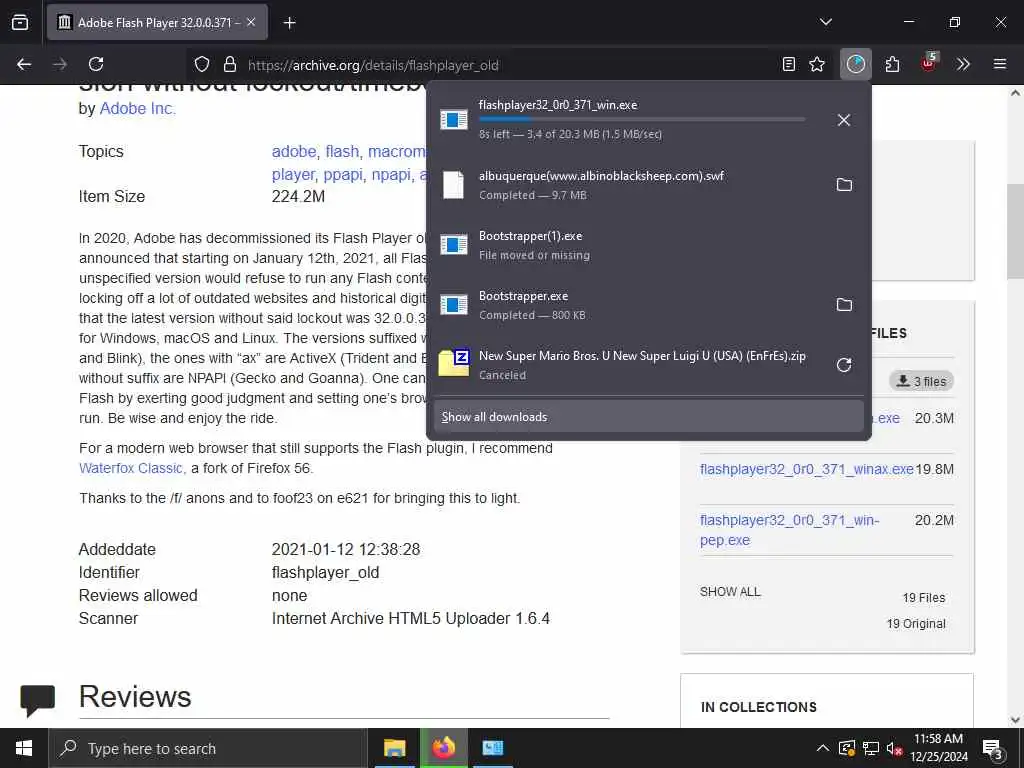Reload the current page
Screen dimensions: 1024x768
(96, 65)
